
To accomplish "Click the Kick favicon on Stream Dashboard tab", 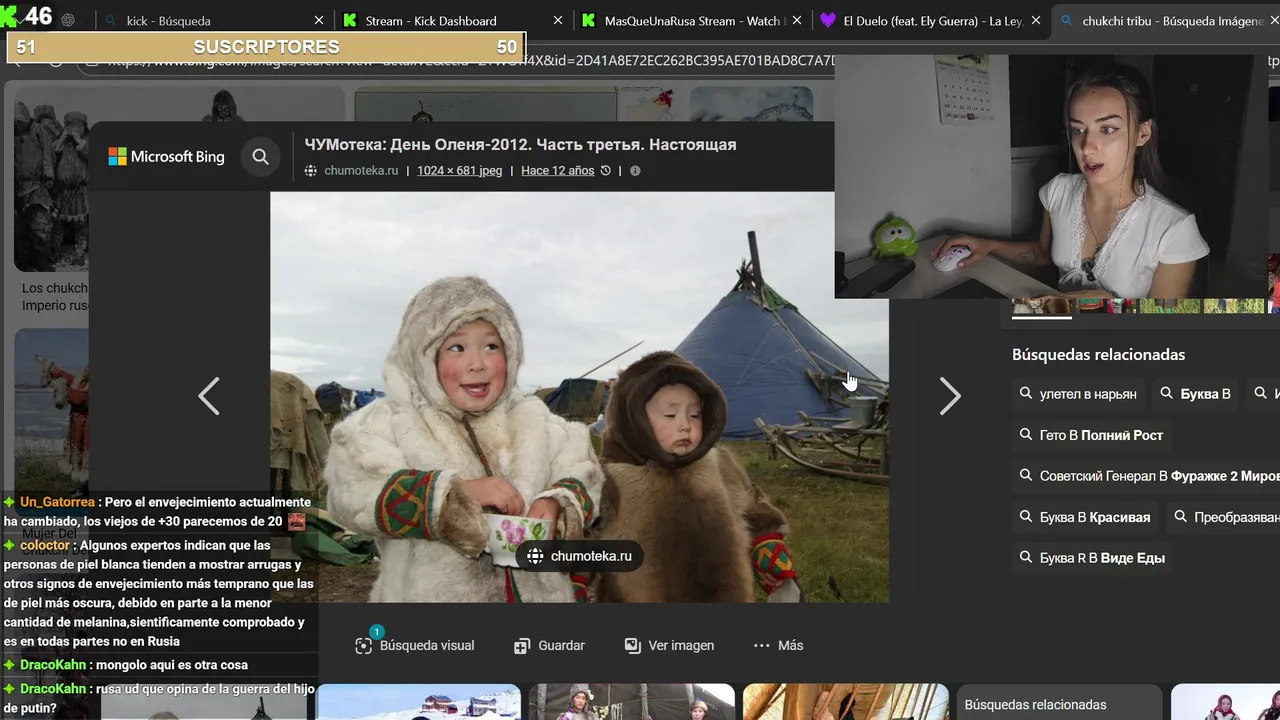I will 349,20.
